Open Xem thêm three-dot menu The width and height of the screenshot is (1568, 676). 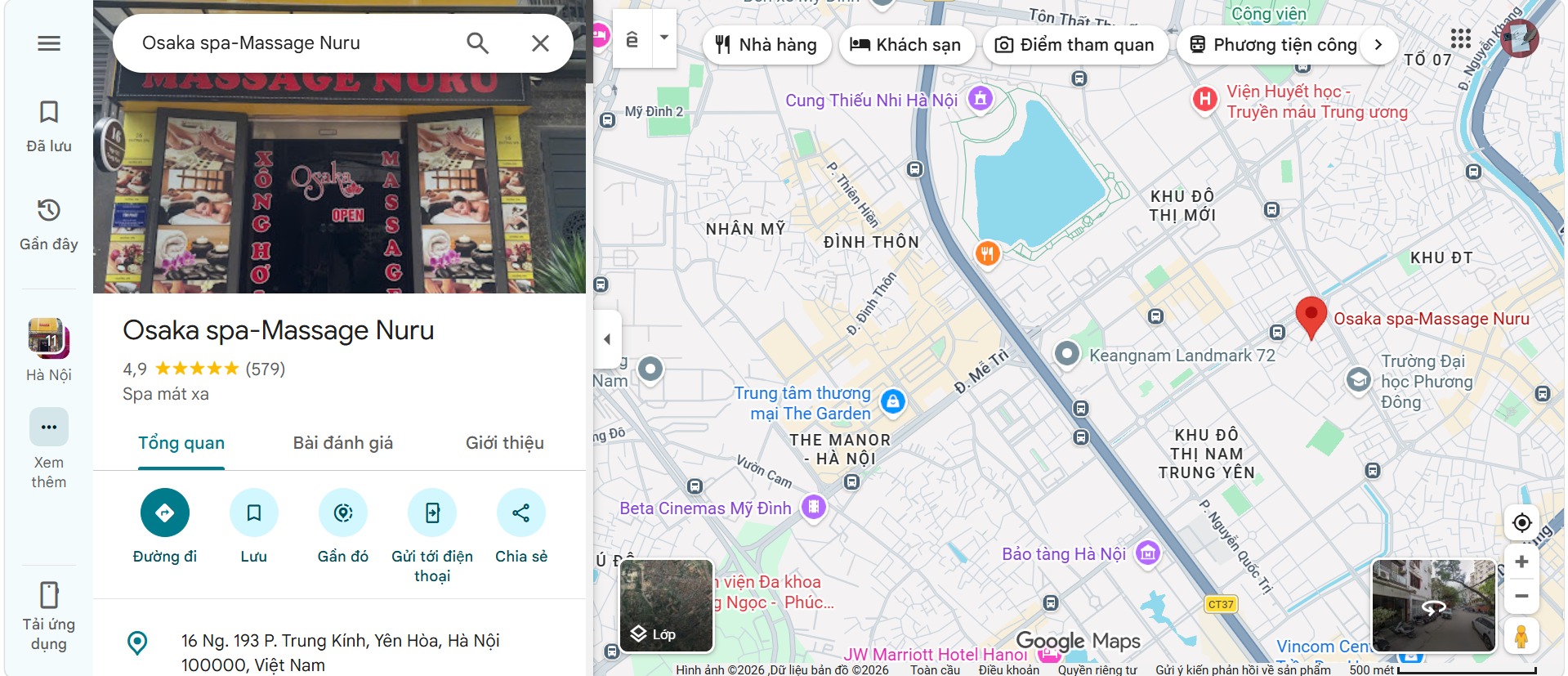point(49,427)
